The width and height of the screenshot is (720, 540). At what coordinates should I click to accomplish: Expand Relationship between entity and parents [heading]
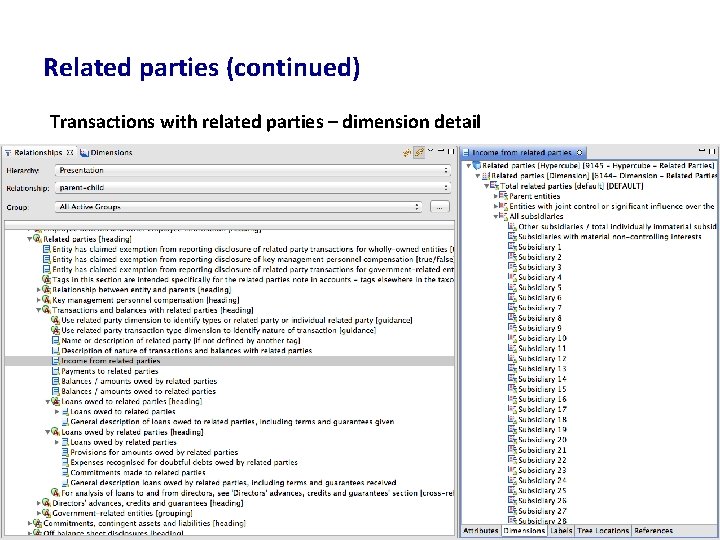coord(39,290)
